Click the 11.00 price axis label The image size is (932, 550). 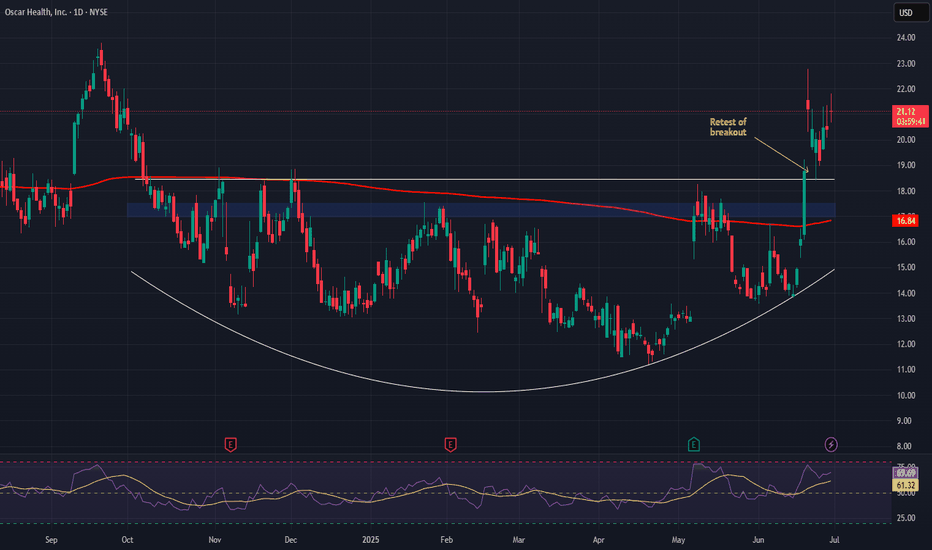coord(906,369)
